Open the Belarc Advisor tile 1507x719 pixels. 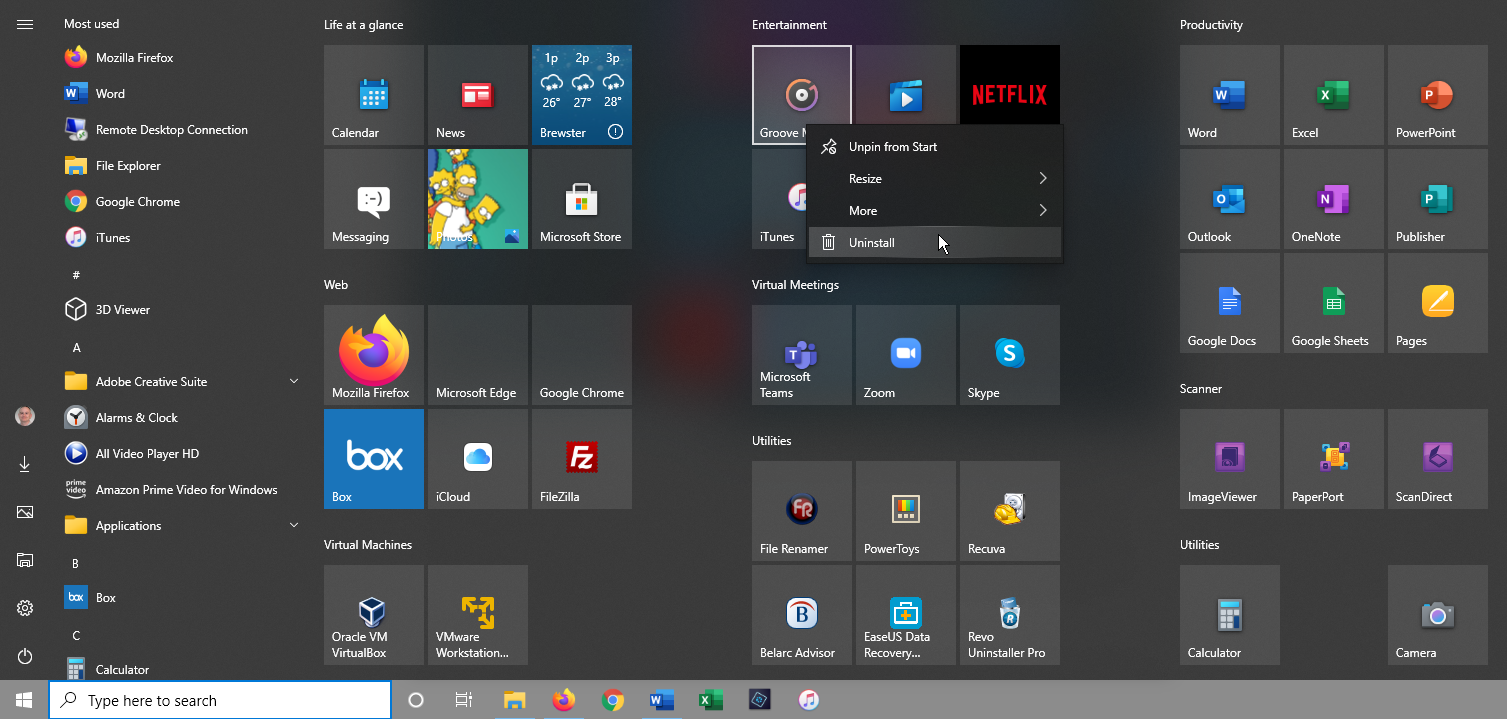click(x=802, y=615)
